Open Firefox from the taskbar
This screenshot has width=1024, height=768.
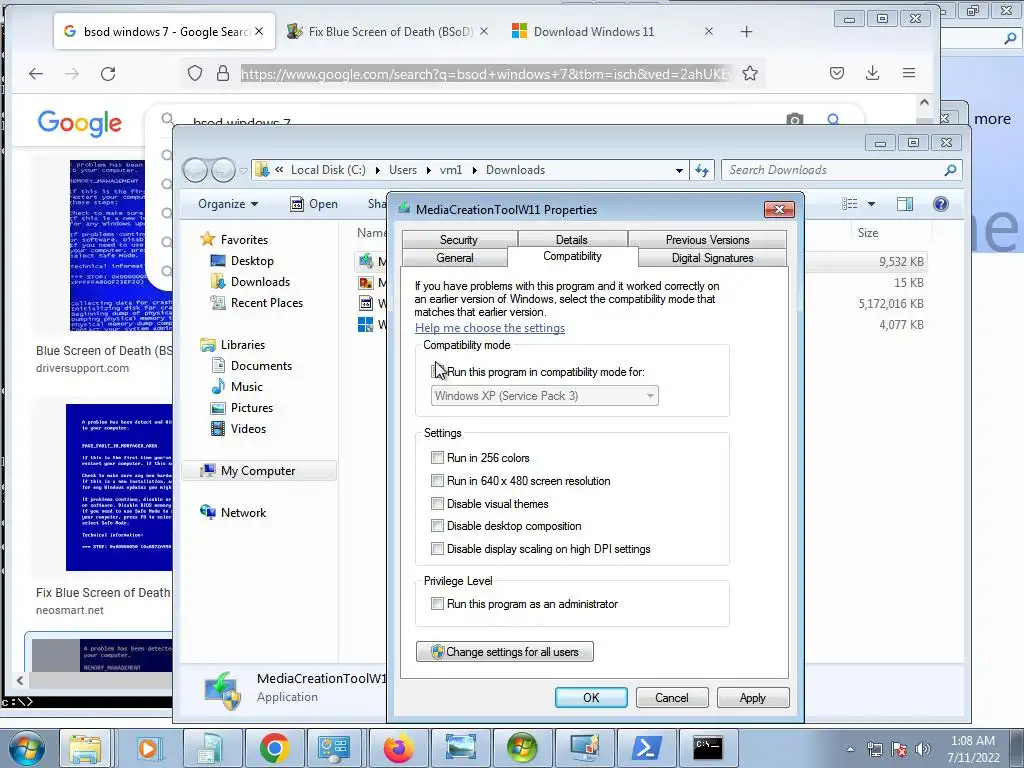(398, 747)
